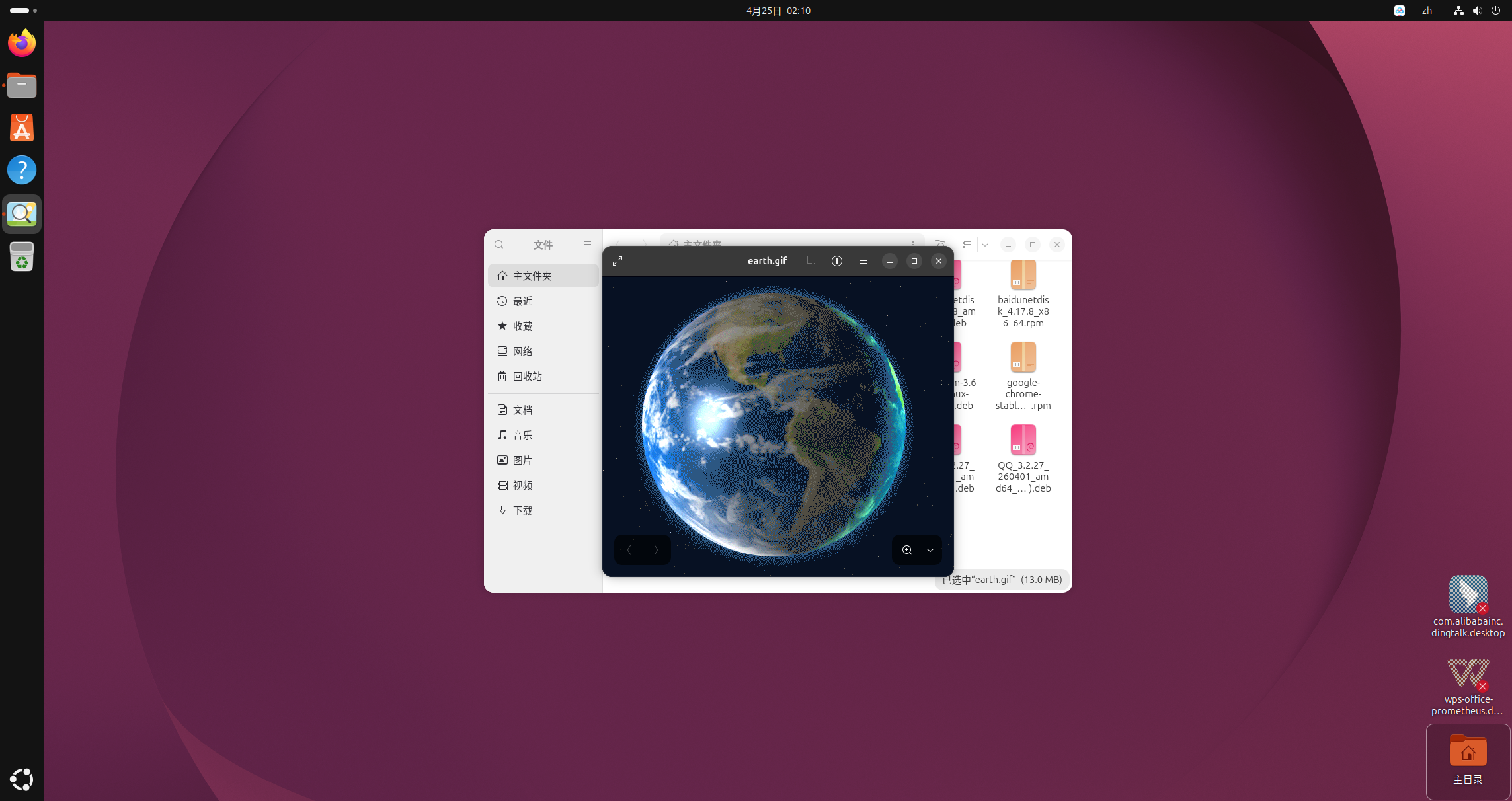
Task: Toggle list view in Files
Action: 967,245
